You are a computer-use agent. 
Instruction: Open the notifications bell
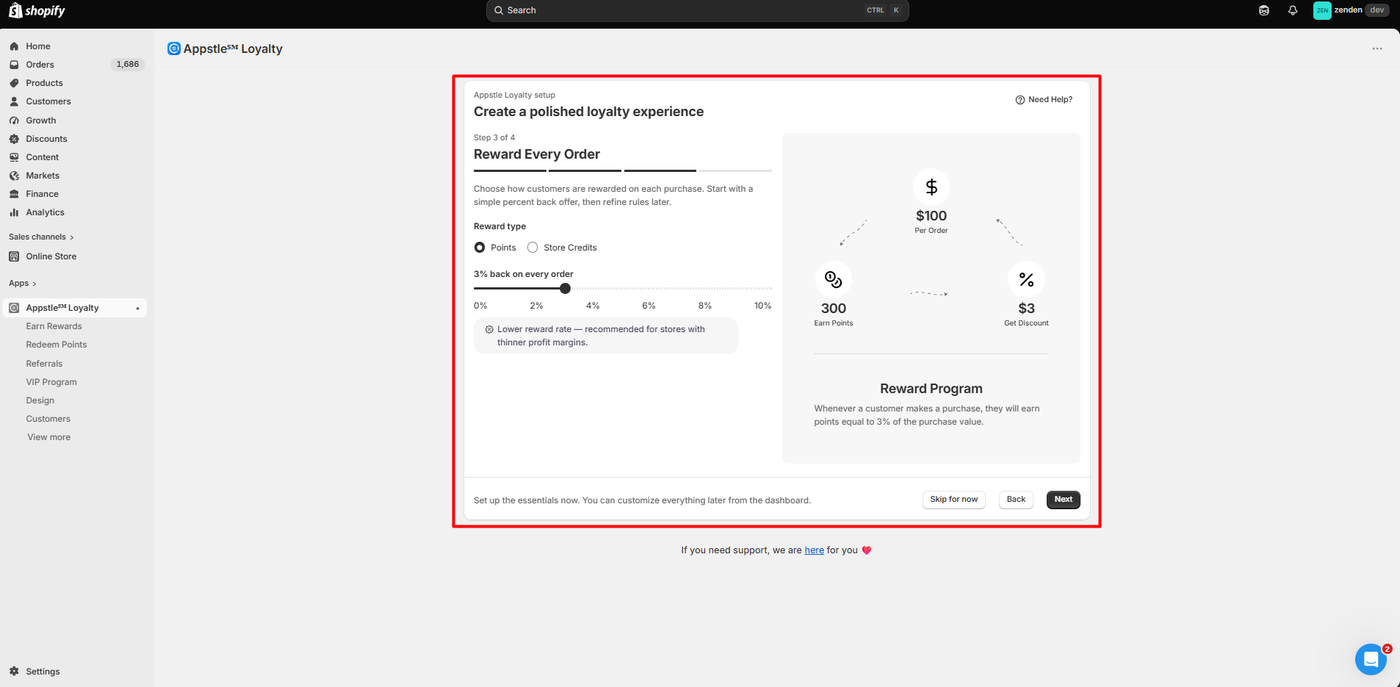(1293, 10)
